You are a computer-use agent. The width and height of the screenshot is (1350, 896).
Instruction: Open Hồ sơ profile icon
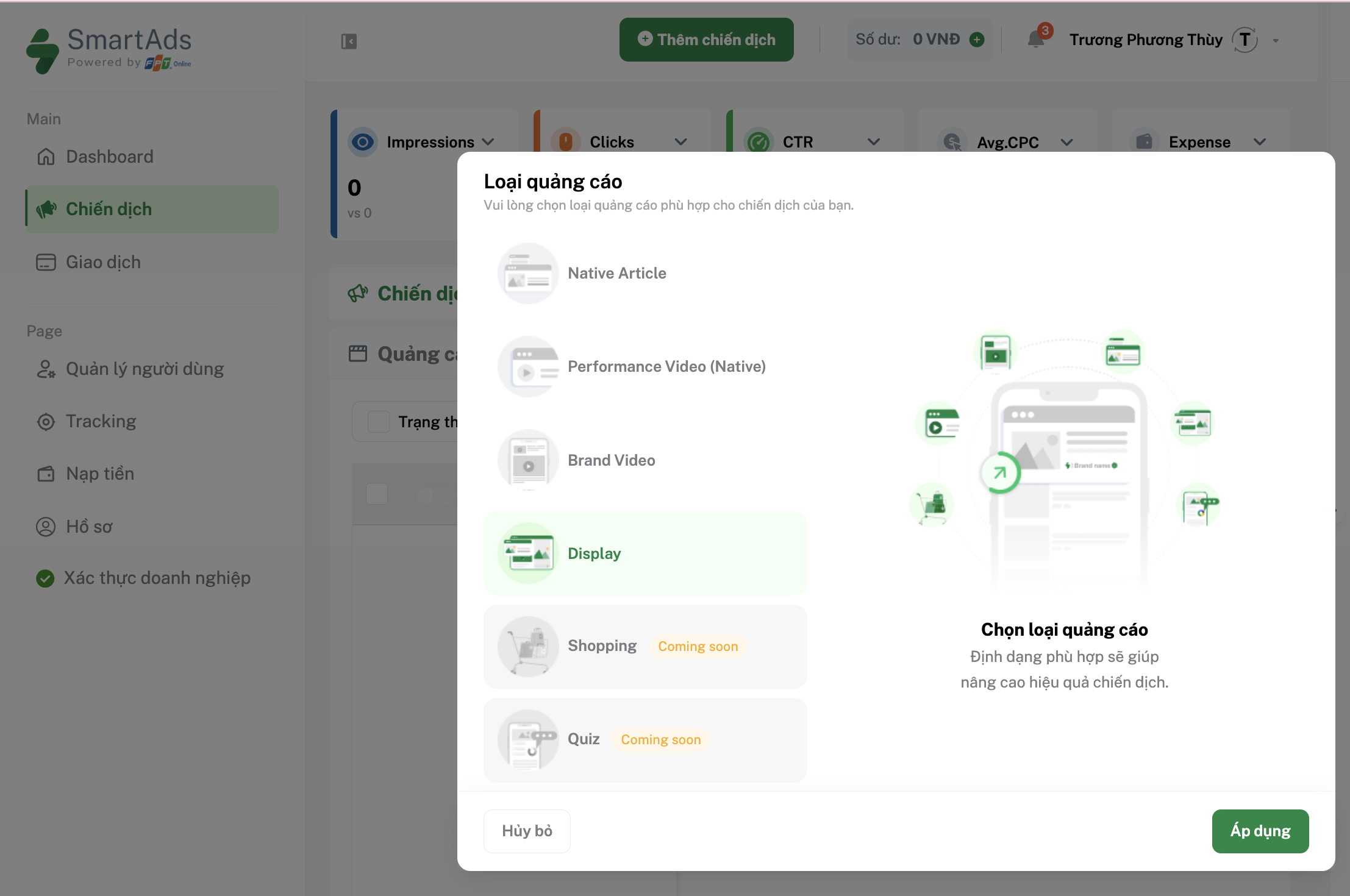coord(45,527)
